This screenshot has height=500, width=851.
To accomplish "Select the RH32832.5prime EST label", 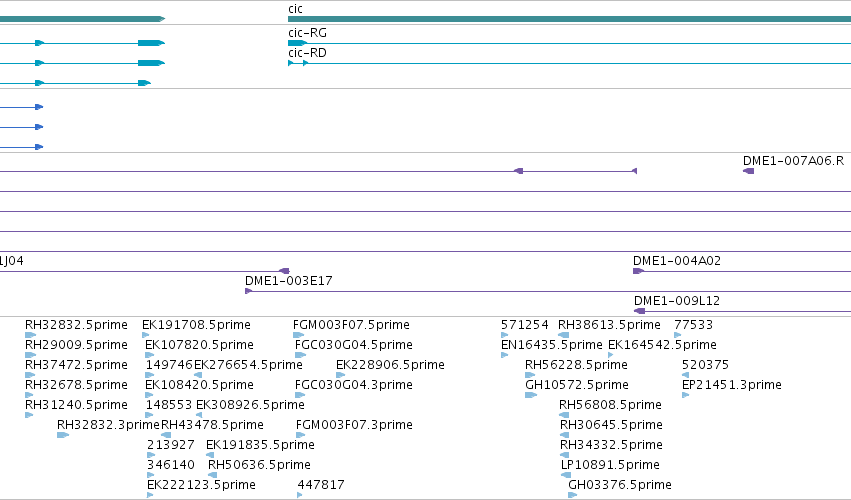I will [76, 325].
